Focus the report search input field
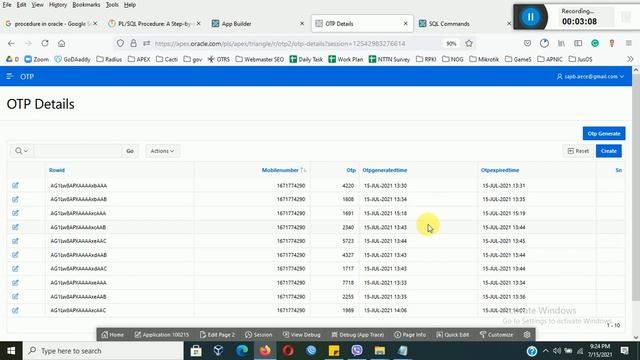Viewport: 640px width, 360px height. (78, 151)
